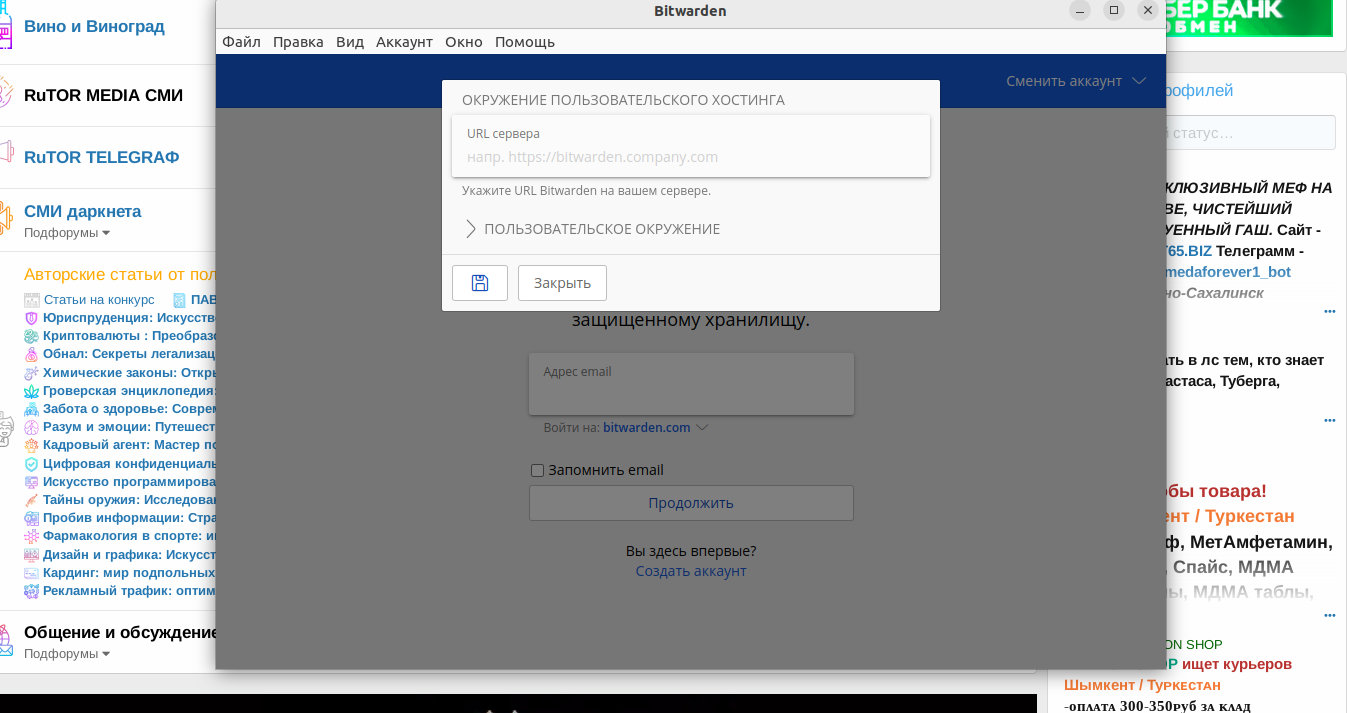
Task: Follow the Создать аккаунт link
Action: 690,571
